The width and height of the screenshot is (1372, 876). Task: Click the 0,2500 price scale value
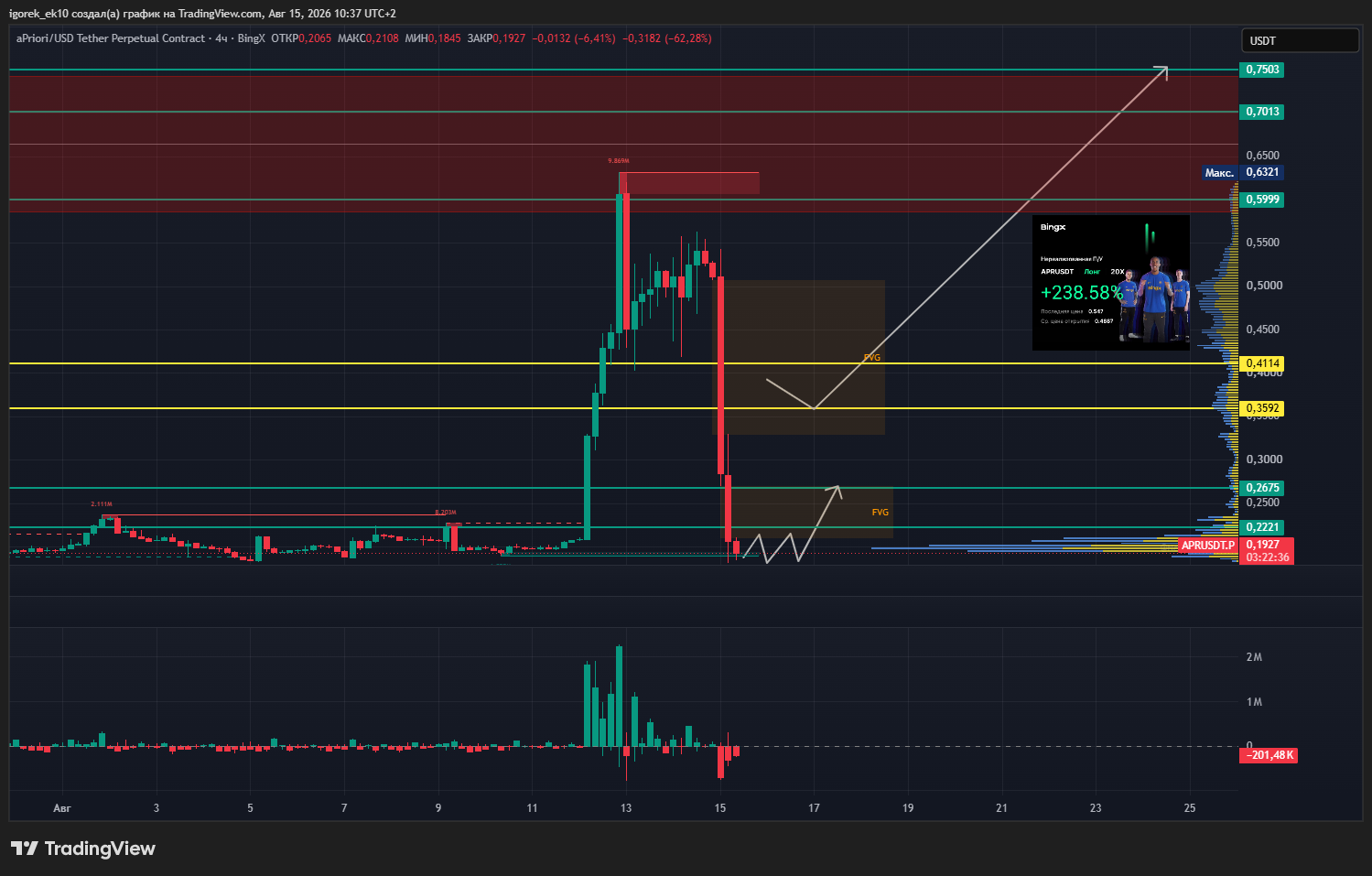pos(1262,503)
